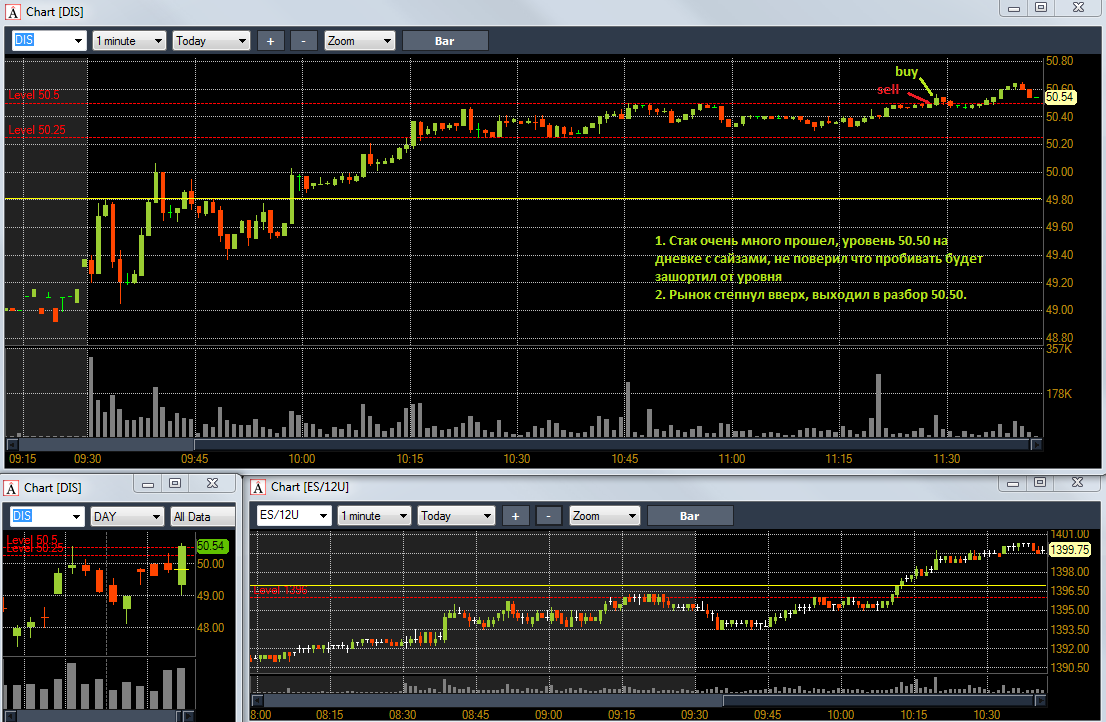Click the green Russian note text on chart
Viewport: 1106px width, 722px height.
(818, 268)
